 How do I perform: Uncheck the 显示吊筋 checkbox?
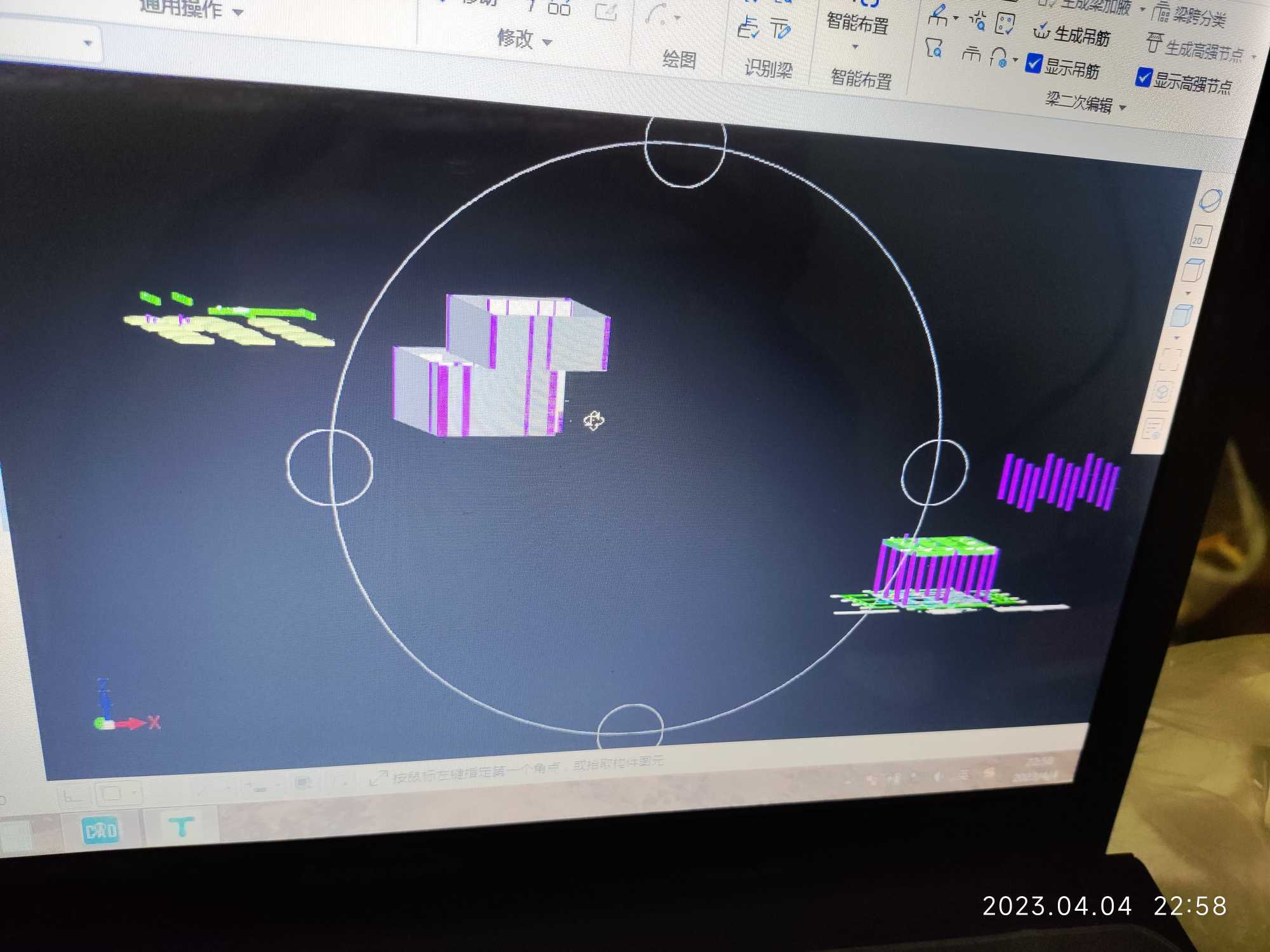pos(1034,63)
